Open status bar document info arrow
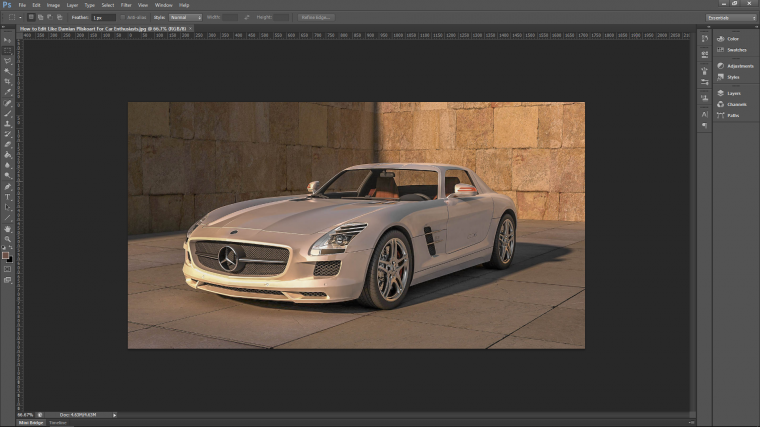Image resolution: width=760 pixels, height=427 pixels. (x=115, y=415)
